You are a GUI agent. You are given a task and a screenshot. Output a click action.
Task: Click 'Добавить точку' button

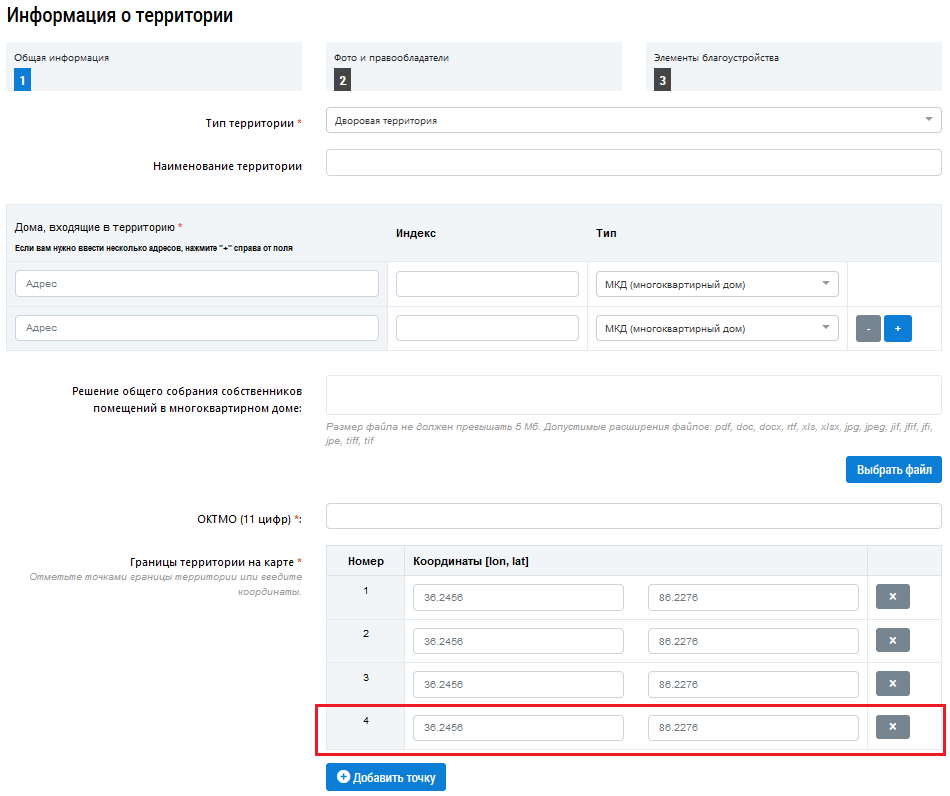[x=386, y=777]
